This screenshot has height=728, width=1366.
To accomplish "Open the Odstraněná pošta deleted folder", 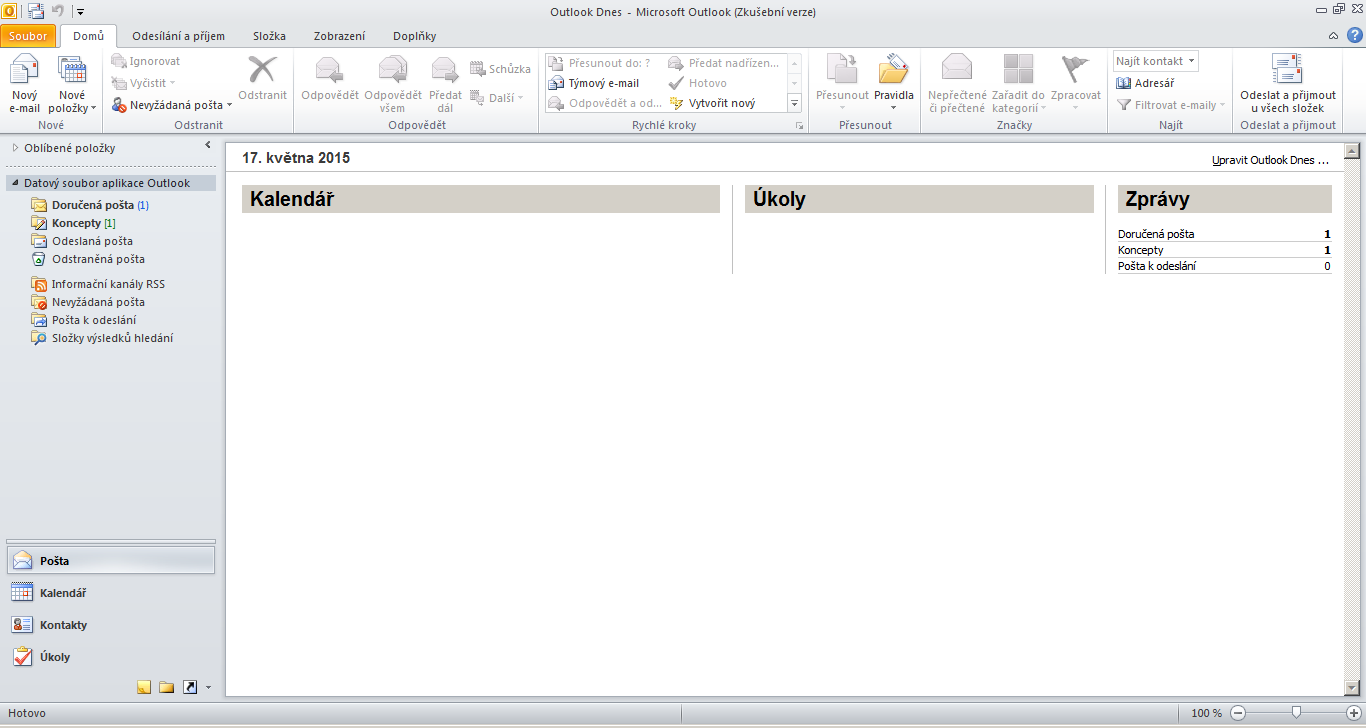I will pyautogui.click(x=88, y=259).
